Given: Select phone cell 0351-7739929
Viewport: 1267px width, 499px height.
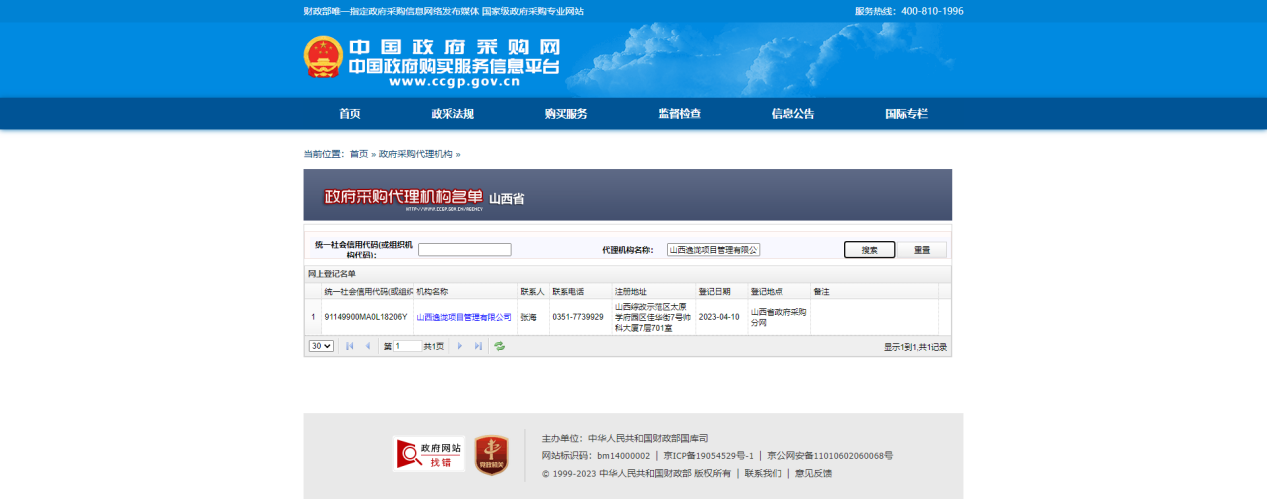Looking at the screenshot, I should (x=578, y=317).
